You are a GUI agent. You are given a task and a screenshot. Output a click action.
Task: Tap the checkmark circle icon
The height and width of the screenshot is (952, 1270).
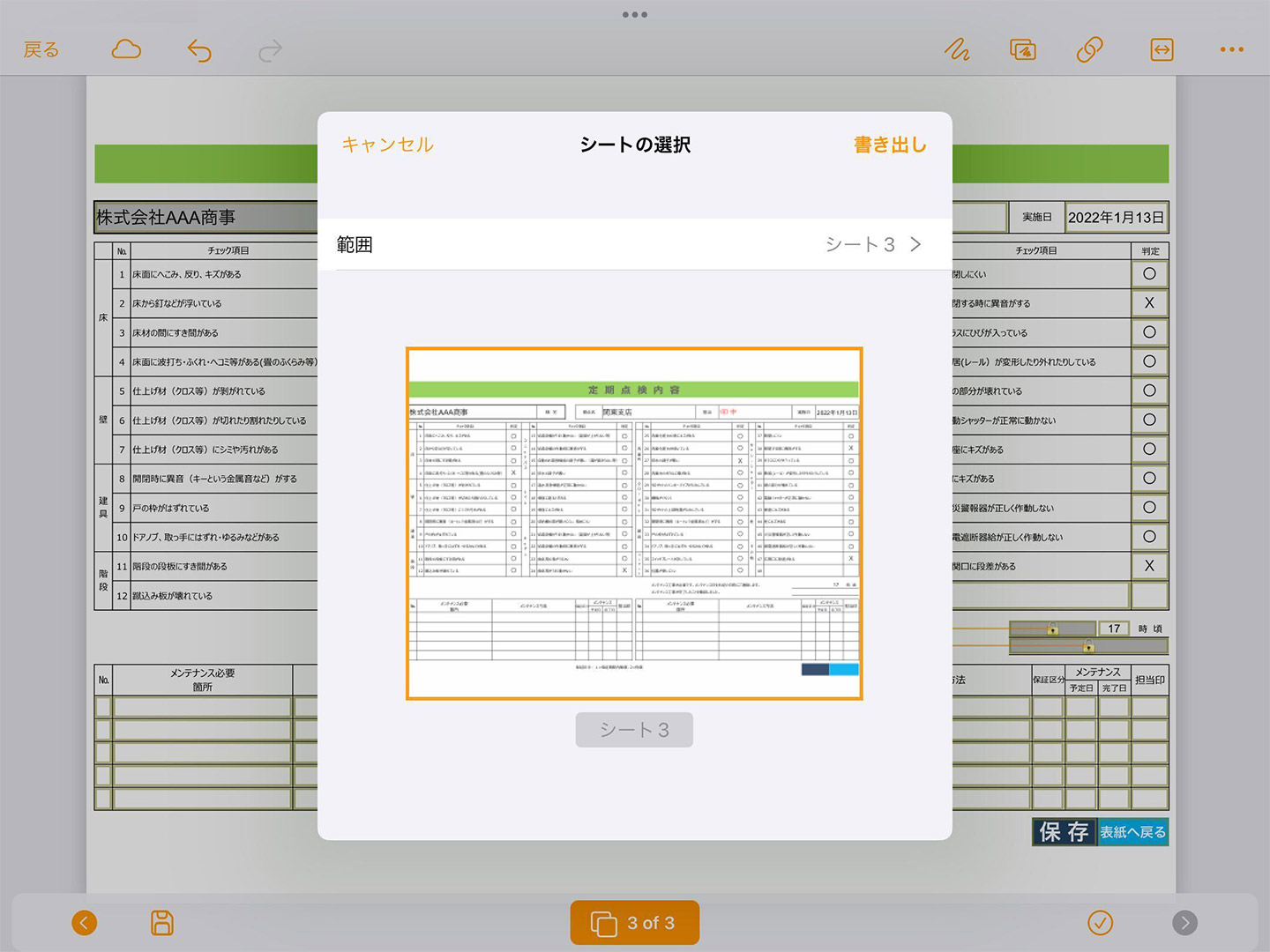1100,923
